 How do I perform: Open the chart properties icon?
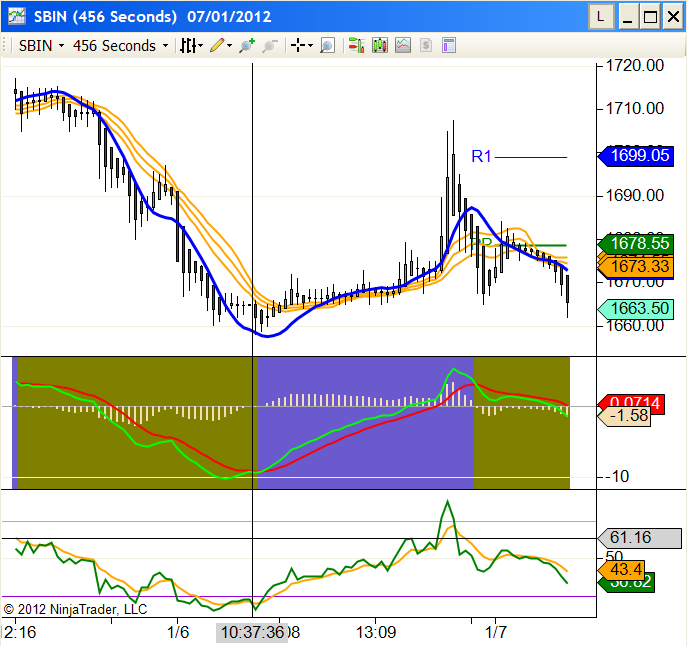[x=449, y=46]
